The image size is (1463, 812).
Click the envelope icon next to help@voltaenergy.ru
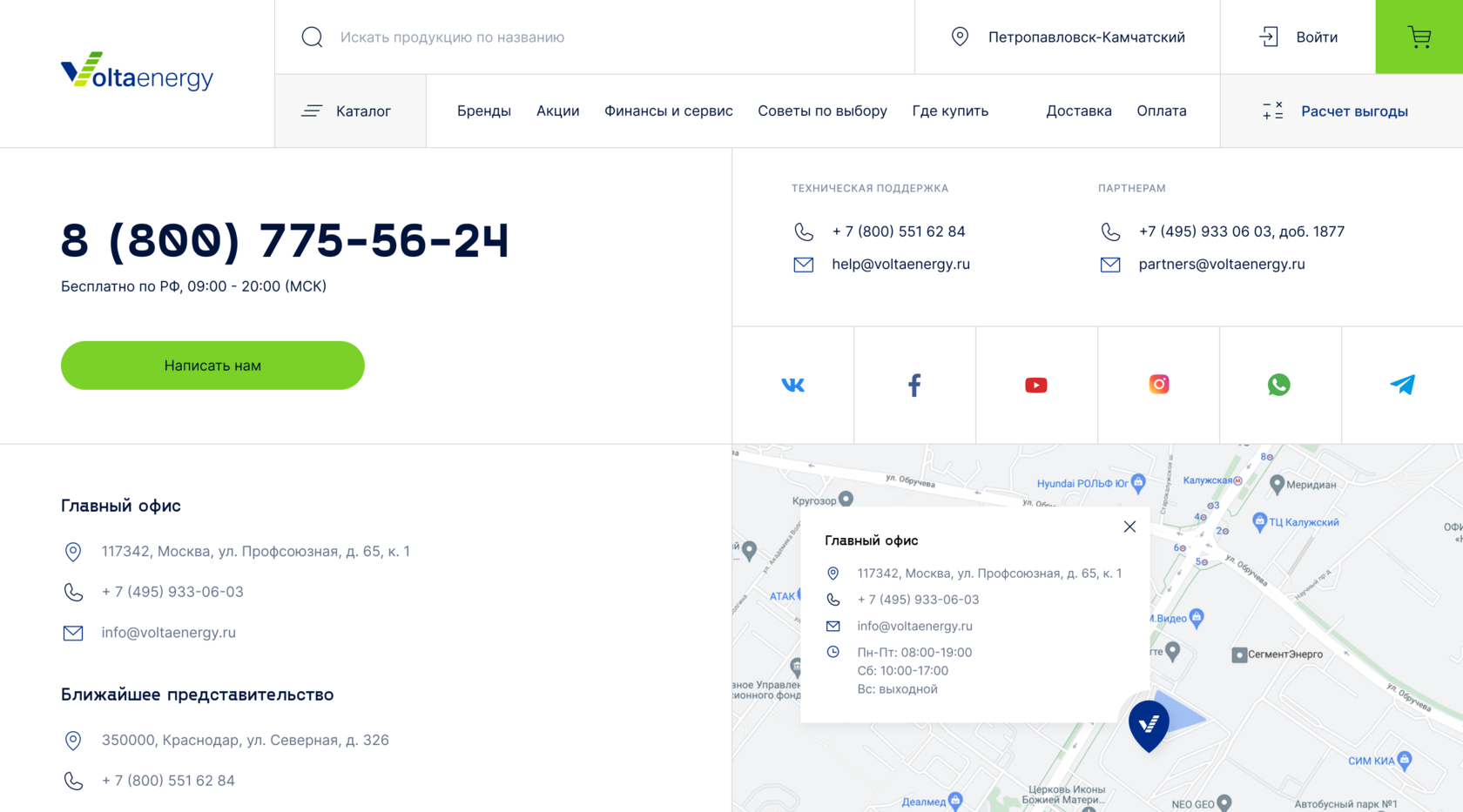click(804, 265)
